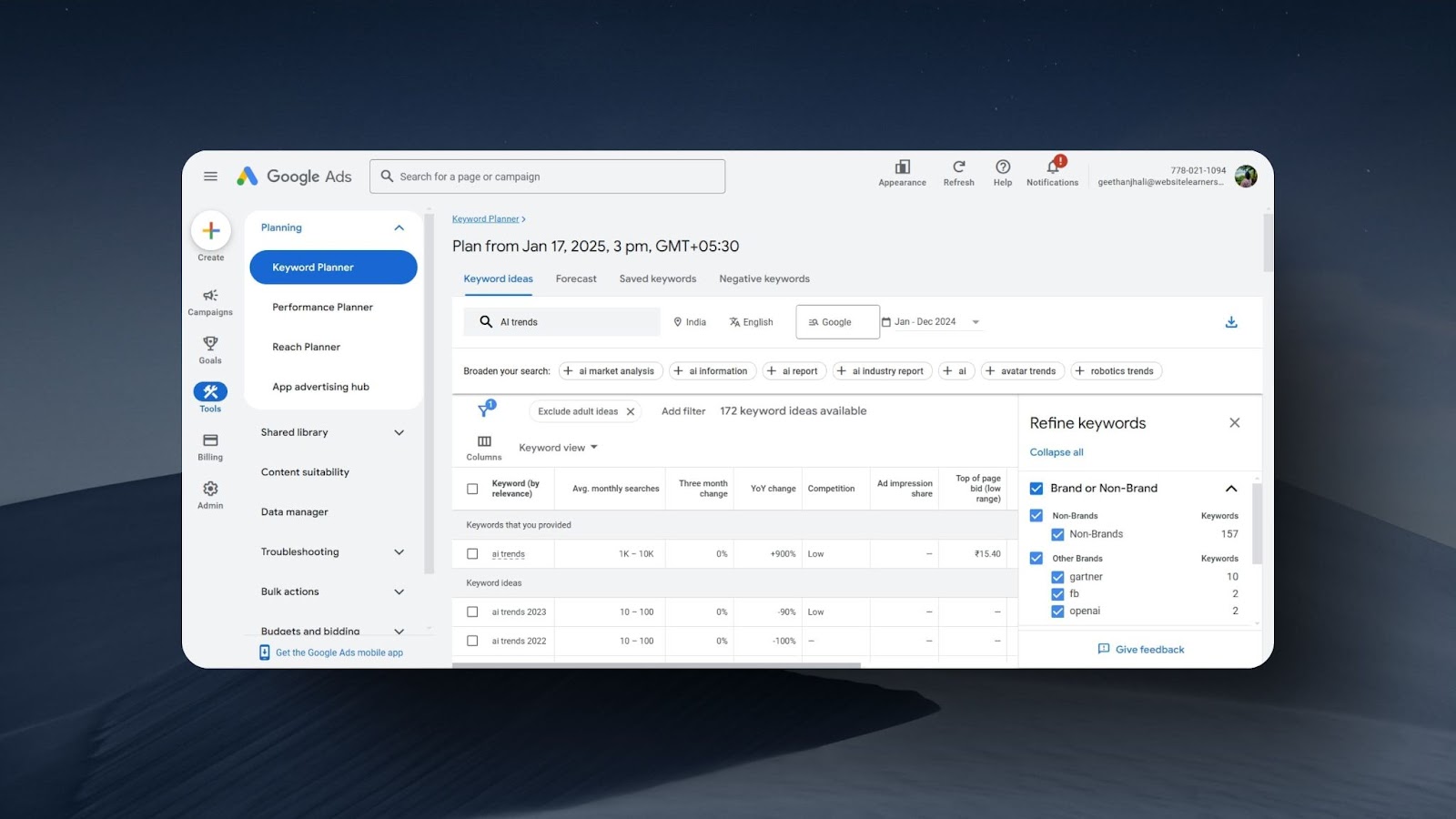Click the English language setting
Screen dimensions: 1456x819
[x=751, y=322]
